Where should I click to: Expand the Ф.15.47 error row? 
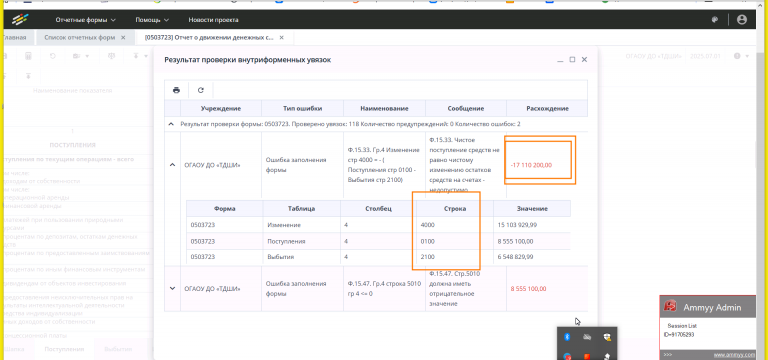point(172,288)
